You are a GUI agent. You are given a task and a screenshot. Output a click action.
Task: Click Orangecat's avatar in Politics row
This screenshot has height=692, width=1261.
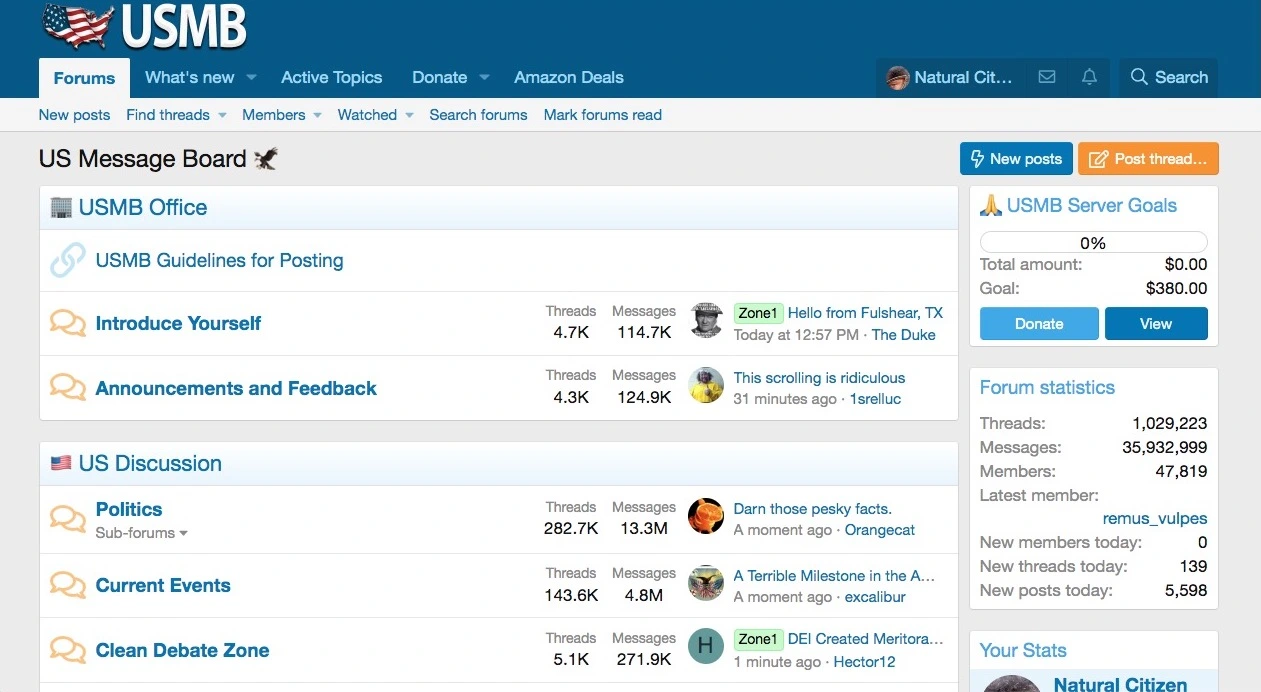click(x=706, y=517)
